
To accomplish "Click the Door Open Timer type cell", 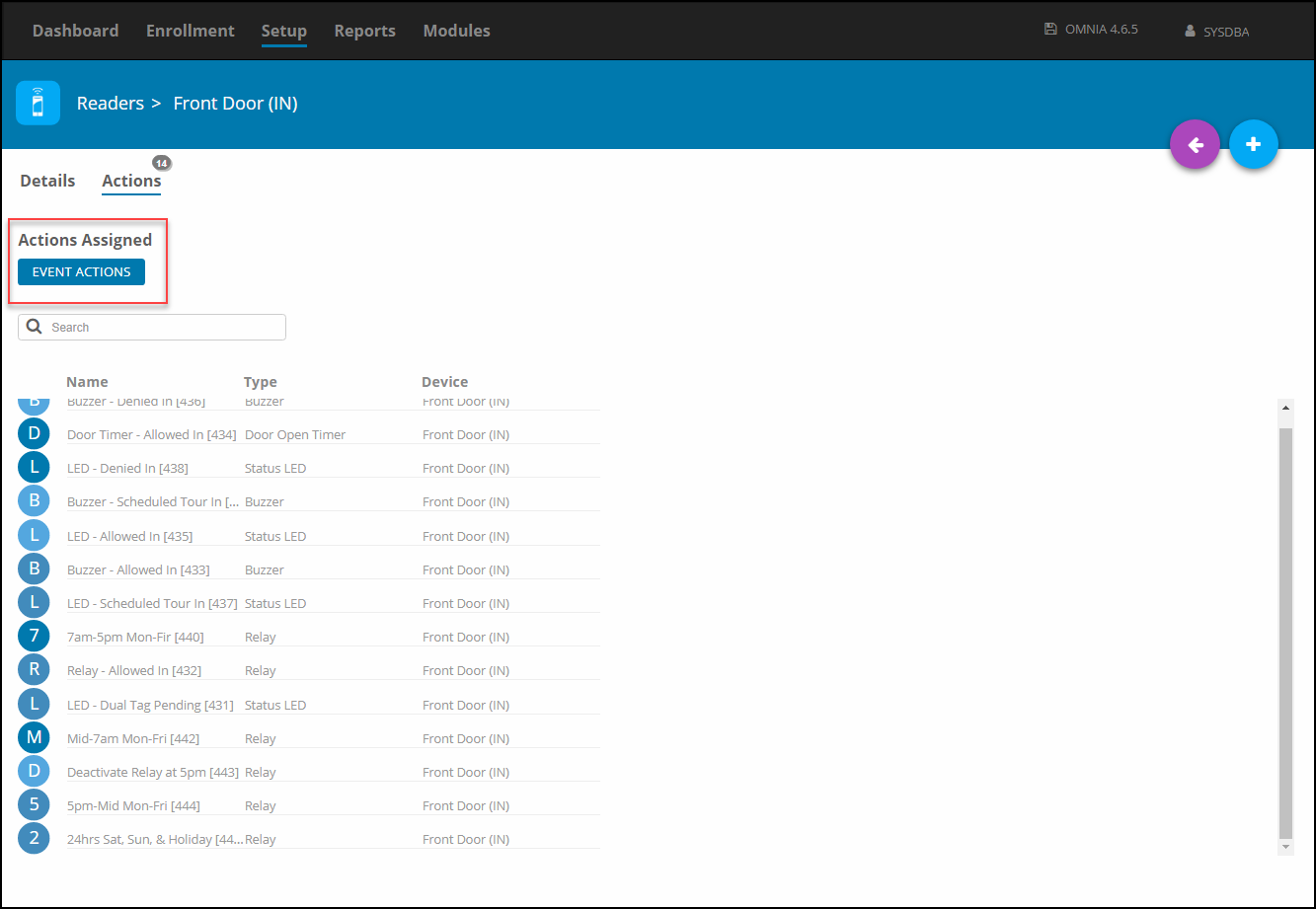I will [295, 434].
